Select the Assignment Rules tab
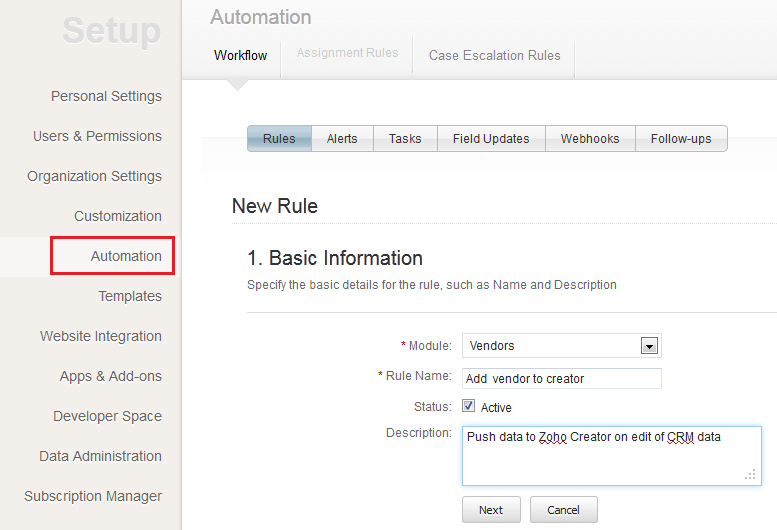This screenshot has width=777, height=530. (x=347, y=53)
